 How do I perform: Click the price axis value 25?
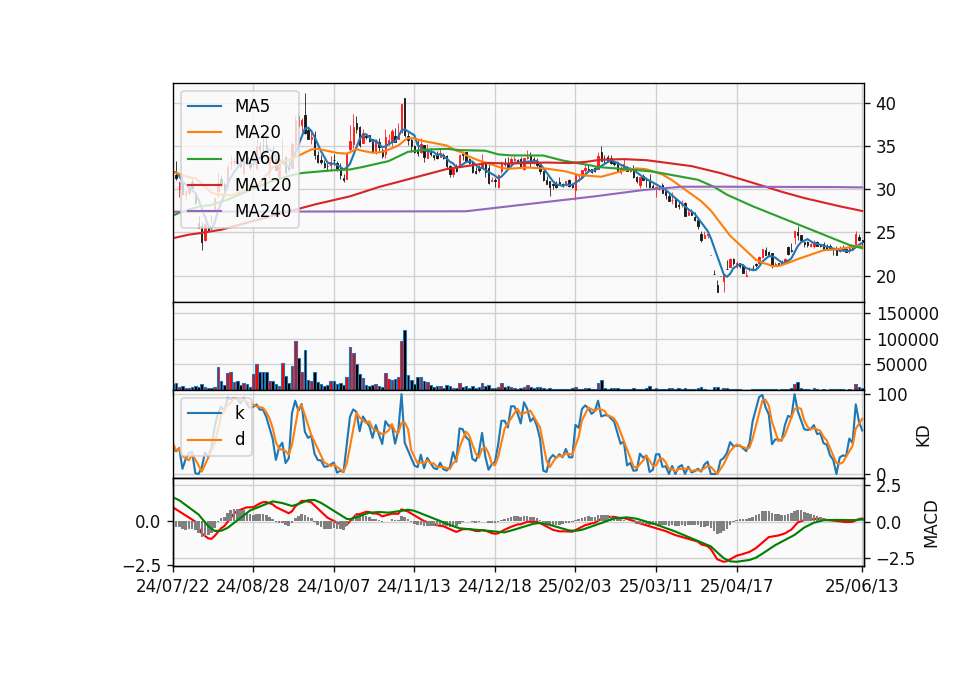tap(886, 233)
